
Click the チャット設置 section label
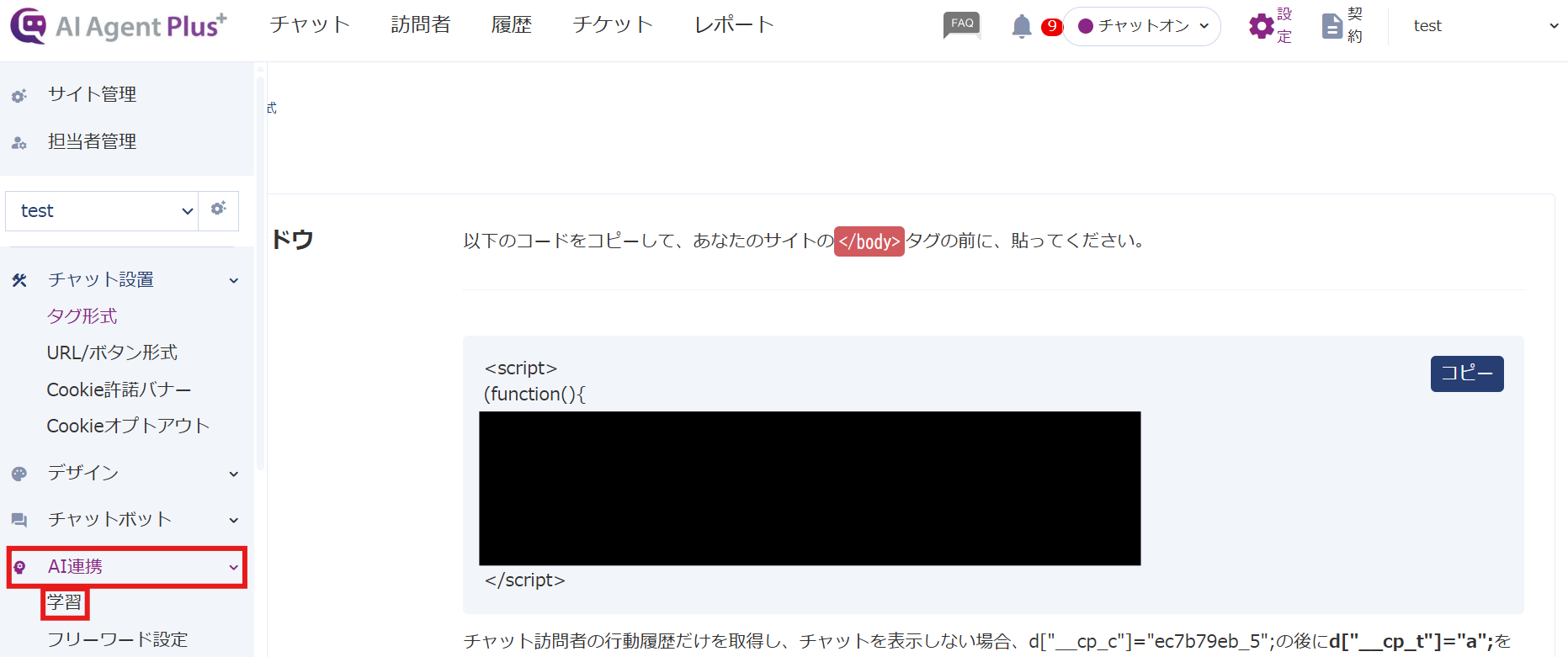pos(100,279)
